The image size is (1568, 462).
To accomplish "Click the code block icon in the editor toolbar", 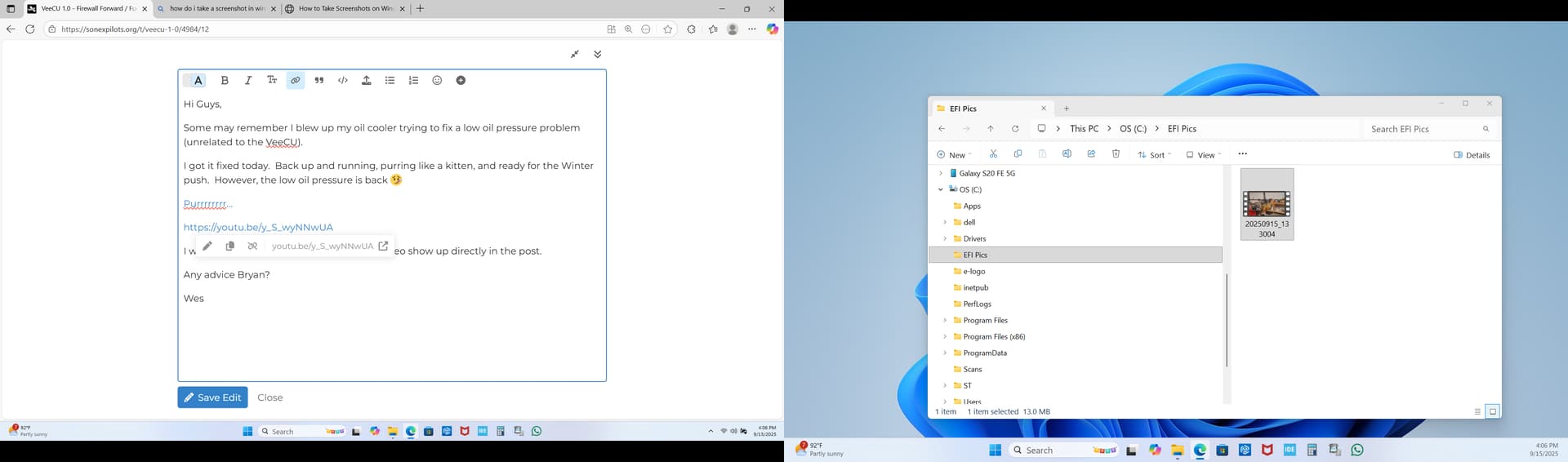I will pyautogui.click(x=343, y=81).
